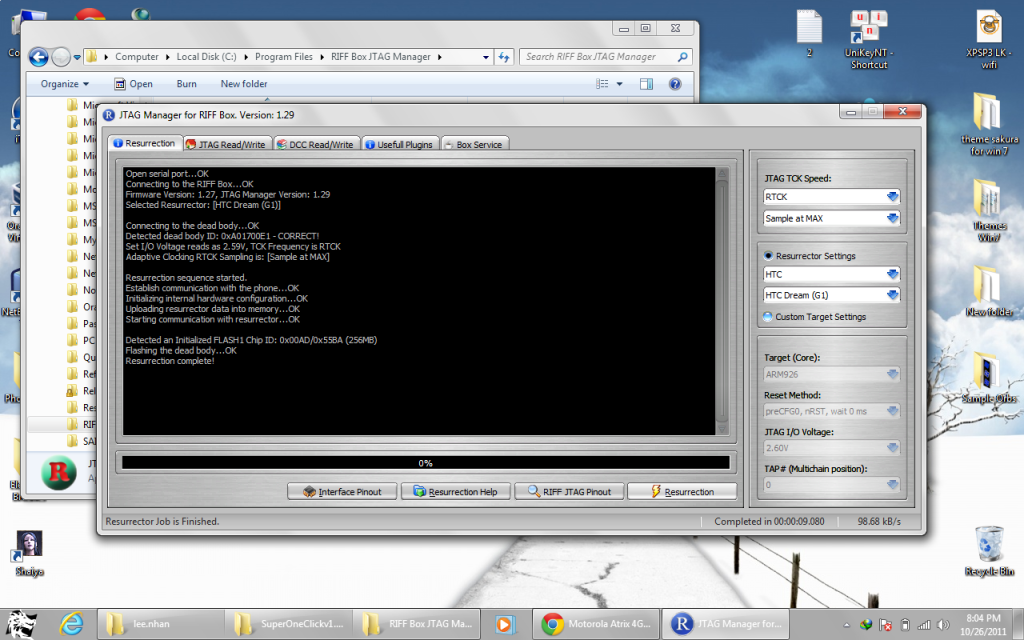Open the Usefull Plugins tab
Screen dimensions: 1024x640
(399, 144)
